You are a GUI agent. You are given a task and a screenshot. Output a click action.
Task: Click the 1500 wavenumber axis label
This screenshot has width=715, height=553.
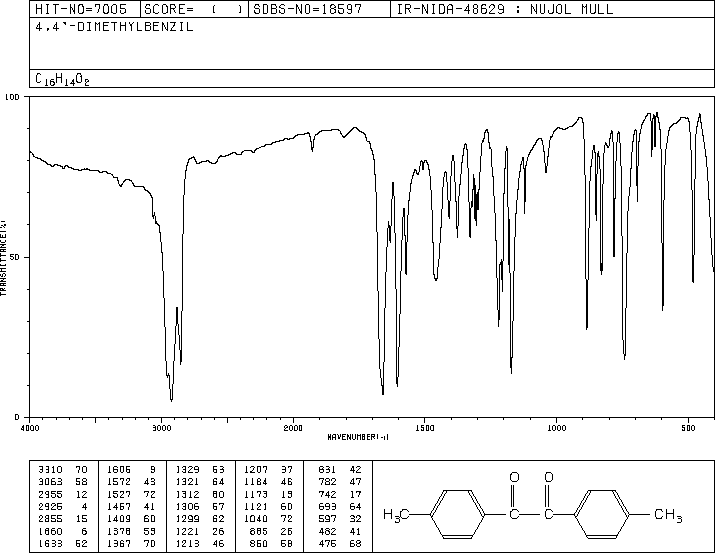pyautogui.click(x=425, y=428)
